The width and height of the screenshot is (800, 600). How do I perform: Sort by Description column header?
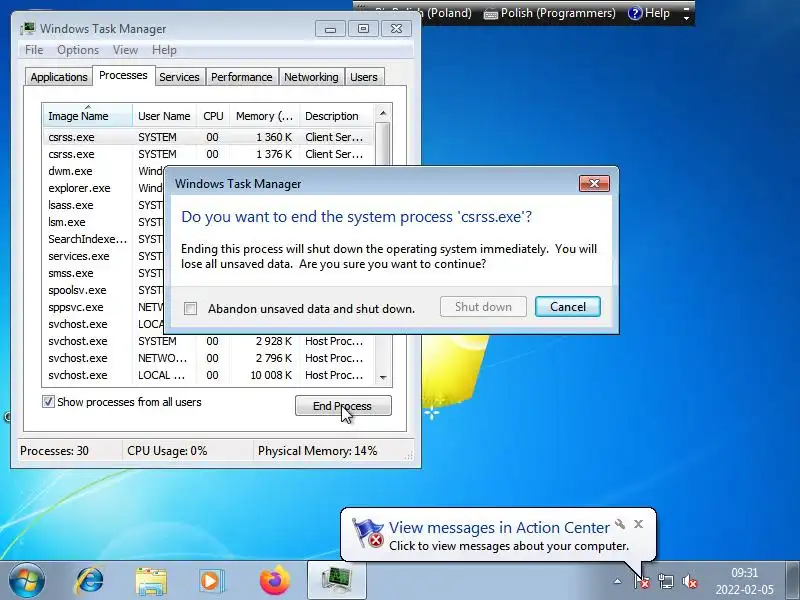tap(337, 116)
